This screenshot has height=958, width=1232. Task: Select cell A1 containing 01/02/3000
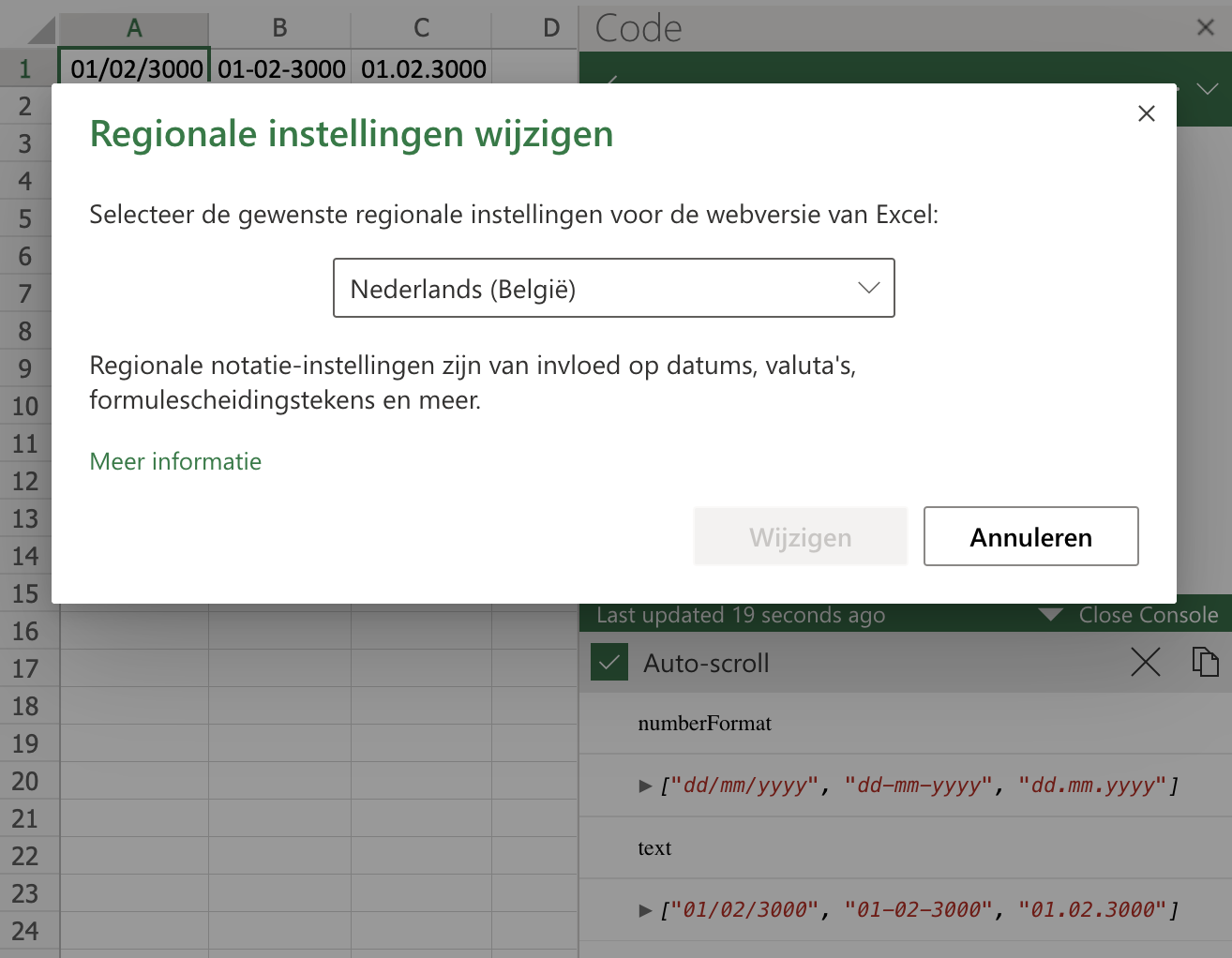[x=133, y=67]
